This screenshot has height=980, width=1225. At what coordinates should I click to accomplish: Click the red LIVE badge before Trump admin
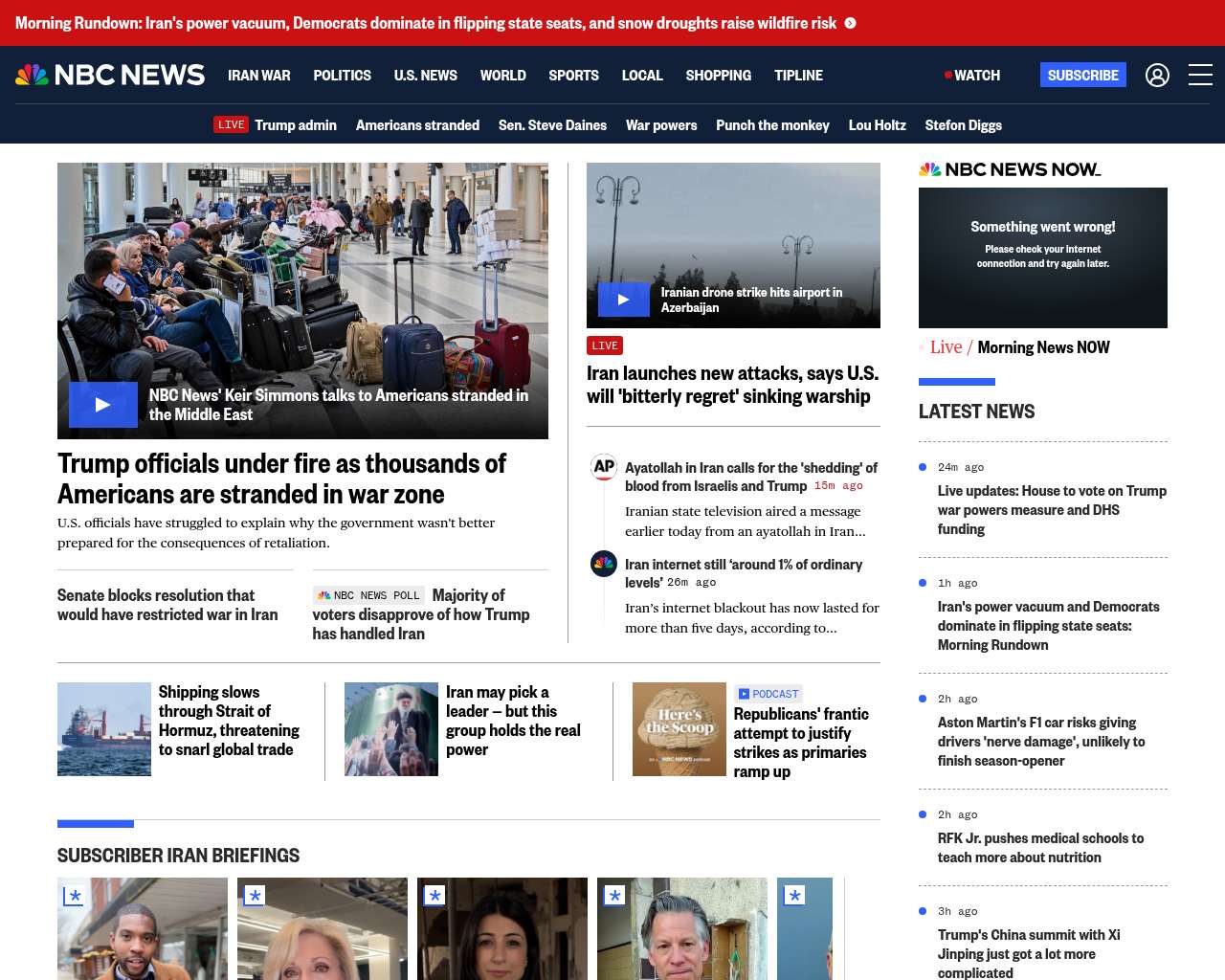coord(232,124)
